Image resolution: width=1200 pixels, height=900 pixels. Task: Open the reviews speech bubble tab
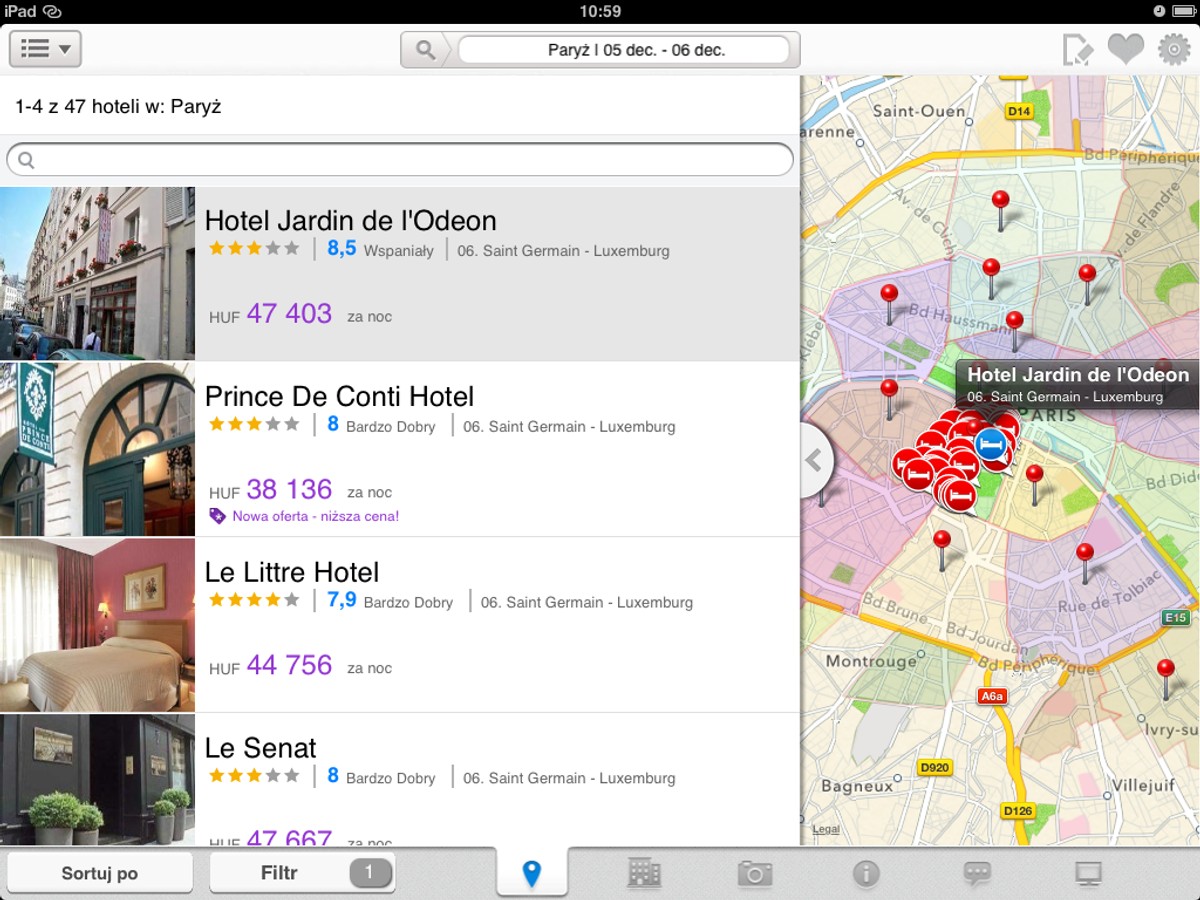(x=977, y=873)
